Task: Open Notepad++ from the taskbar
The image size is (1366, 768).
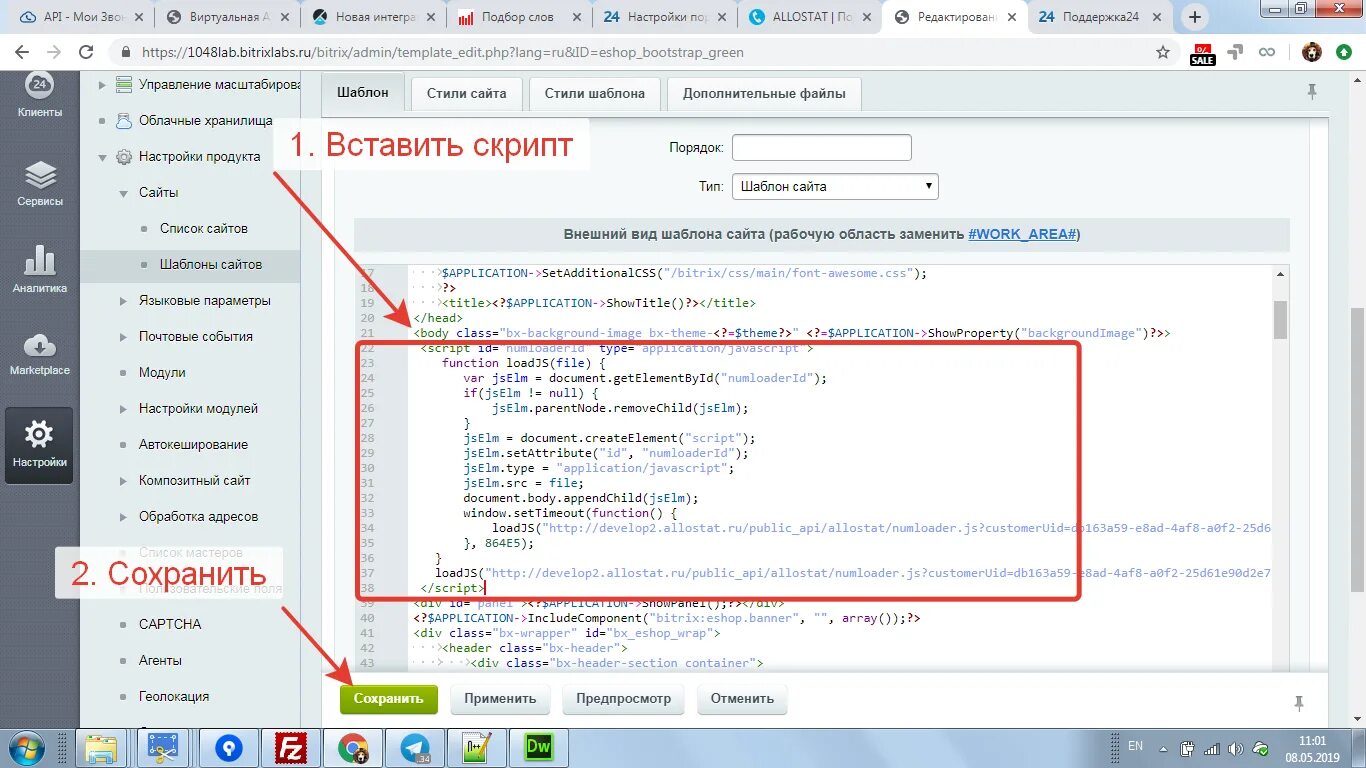Action: pos(477,748)
